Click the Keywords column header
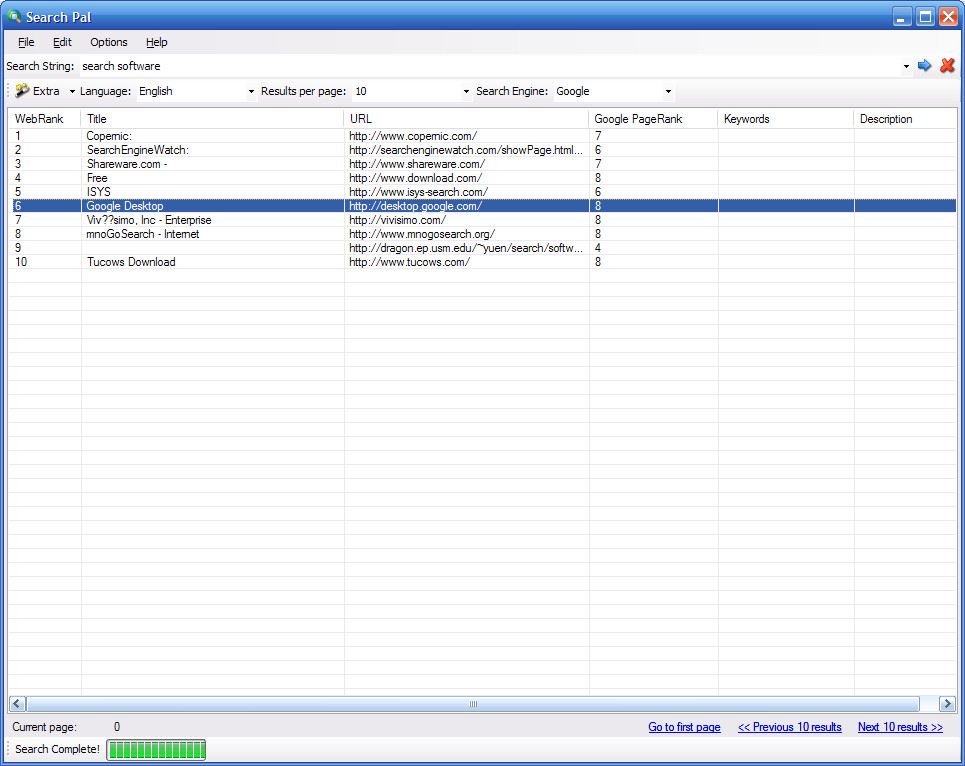The width and height of the screenshot is (965, 766). pyautogui.click(x=785, y=119)
